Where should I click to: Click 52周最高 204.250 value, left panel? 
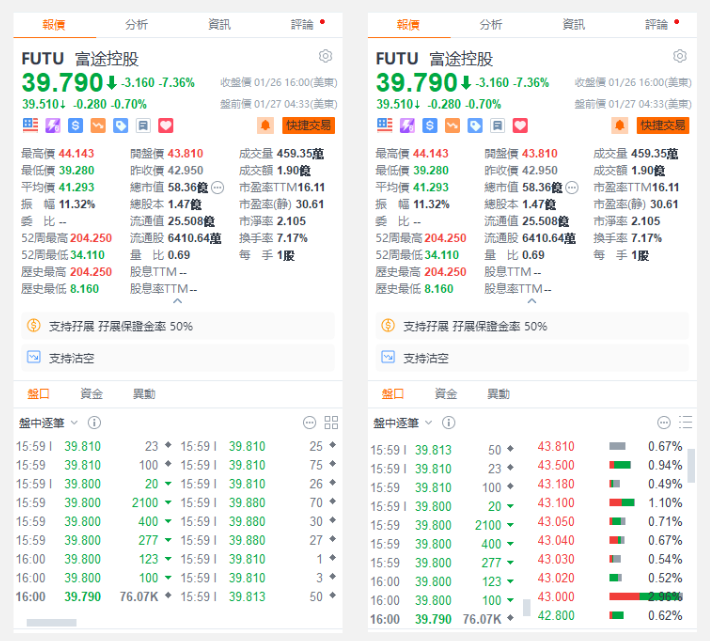(x=91, y=238)
